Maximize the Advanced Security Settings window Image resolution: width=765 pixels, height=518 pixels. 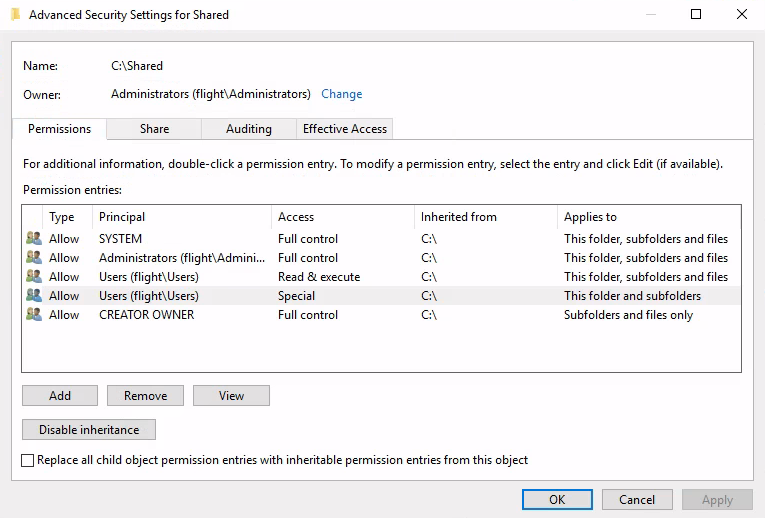pyautogui.click(x=696, y=14)
